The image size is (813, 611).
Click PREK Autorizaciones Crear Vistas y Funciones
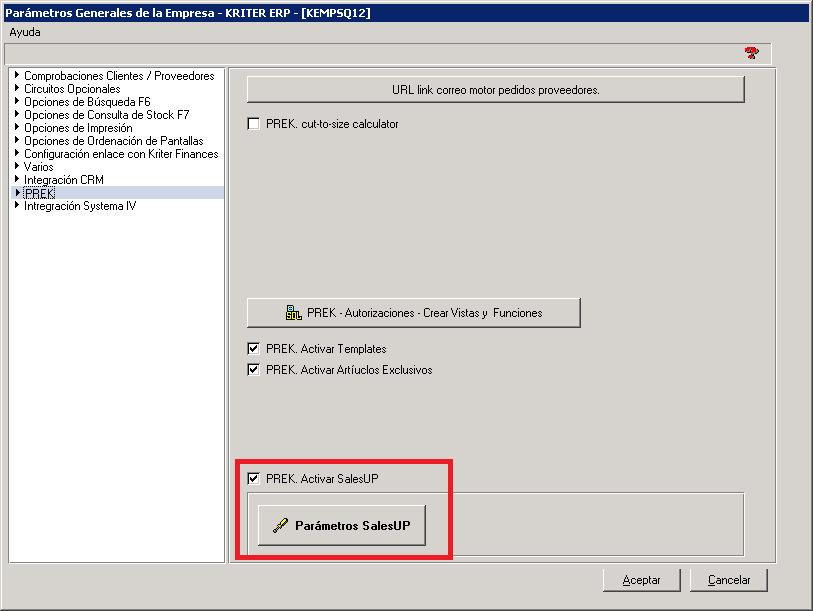click(x=414, y=313)
